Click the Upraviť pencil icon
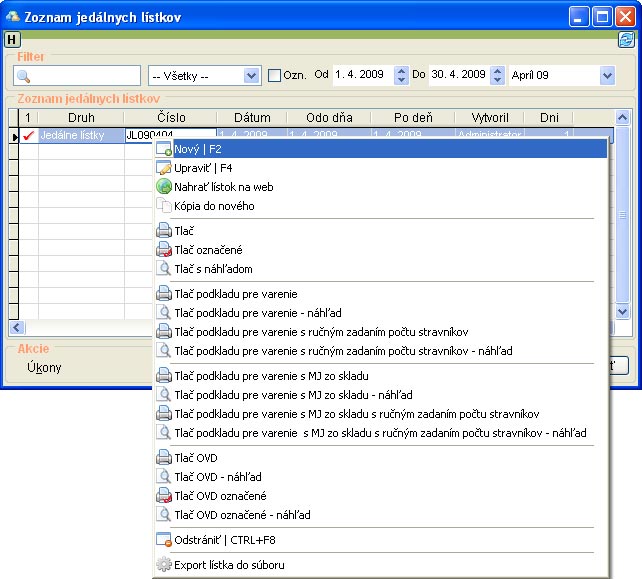The image size is (642, 579). 165,168
